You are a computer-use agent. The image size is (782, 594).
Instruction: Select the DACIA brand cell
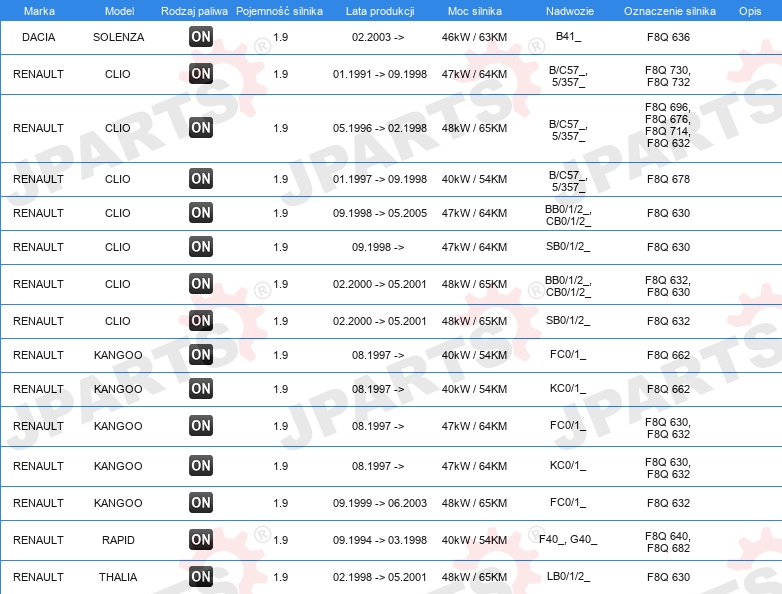[x=38, y=37]
